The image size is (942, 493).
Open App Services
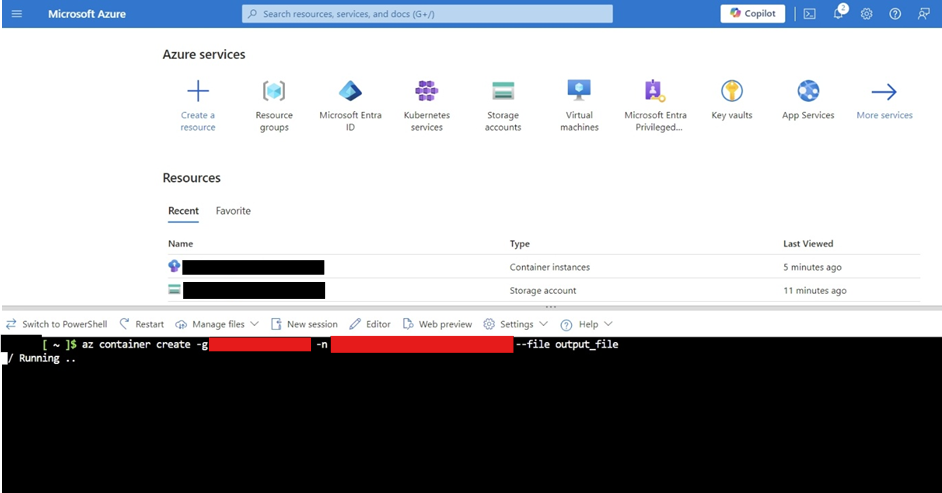coord(808,92)
